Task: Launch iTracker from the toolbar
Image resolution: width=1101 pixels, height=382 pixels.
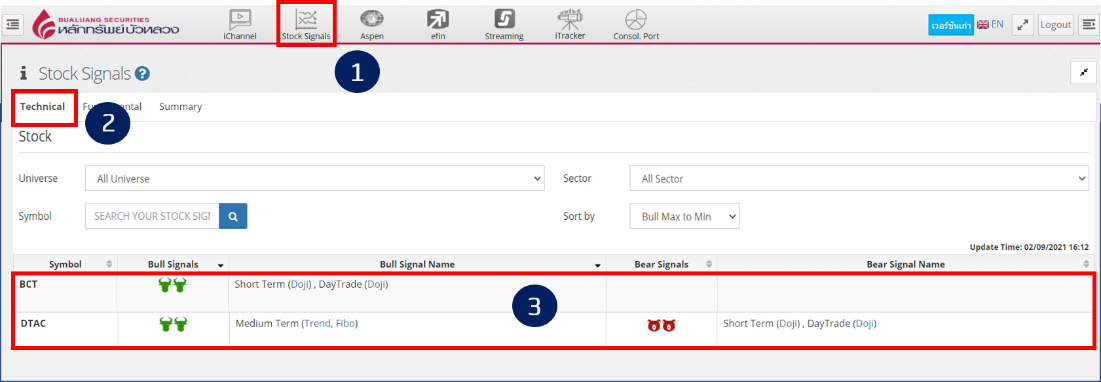Action: (569, 25)
